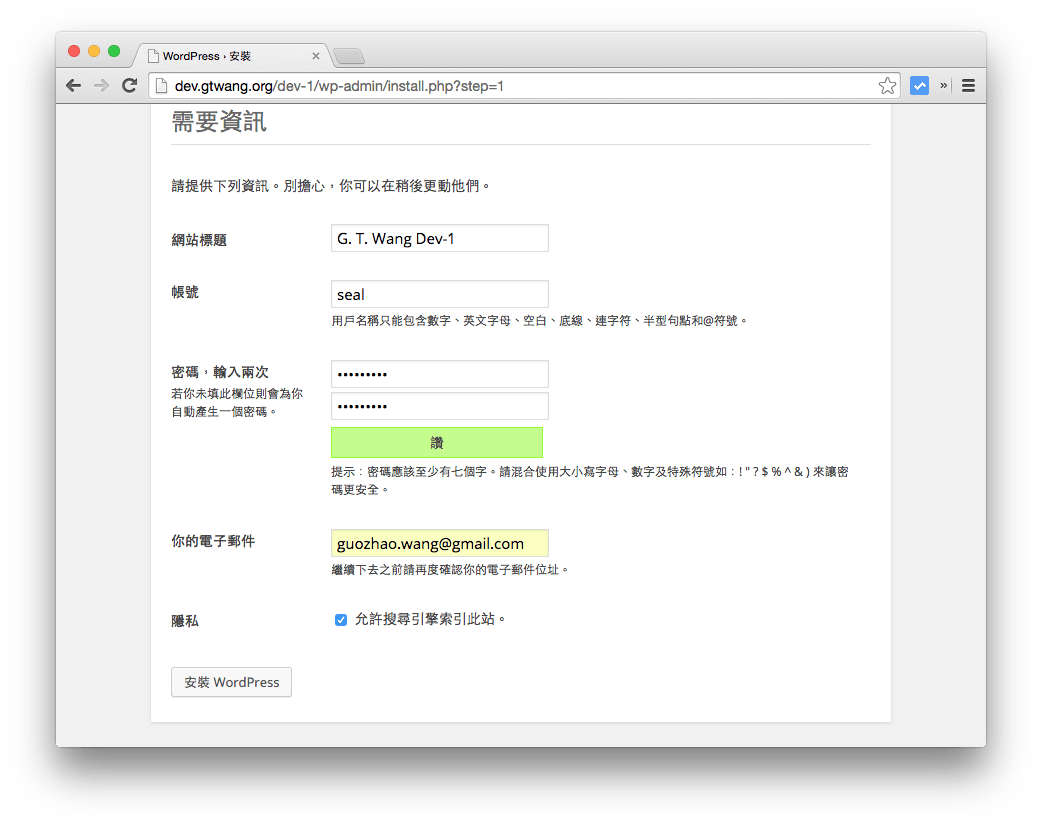Click the page icon before the URL

pos(163,86)
